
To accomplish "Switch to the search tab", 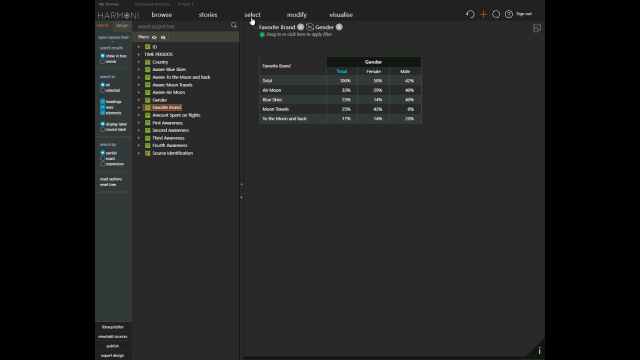I will (x=103, y=26).
